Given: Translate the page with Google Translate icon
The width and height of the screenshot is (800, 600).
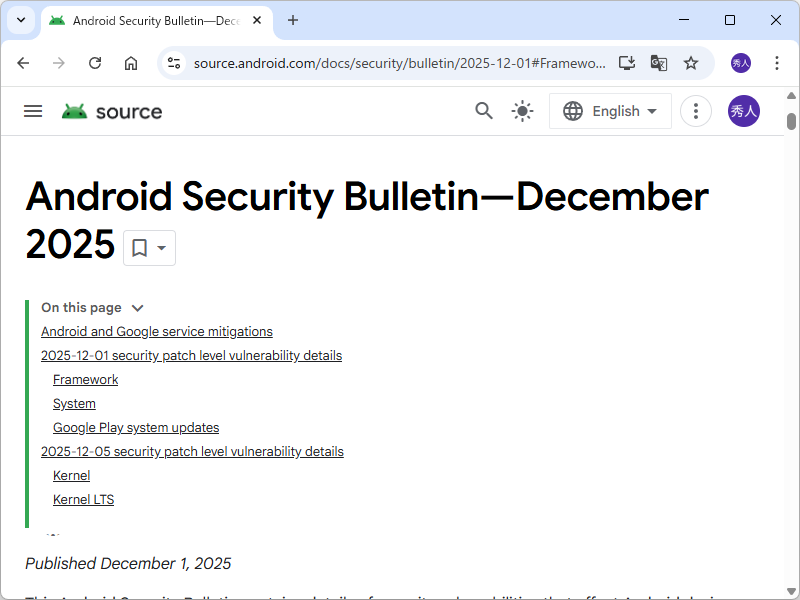Looking at the screenshot, I should [x=659, y=62].
